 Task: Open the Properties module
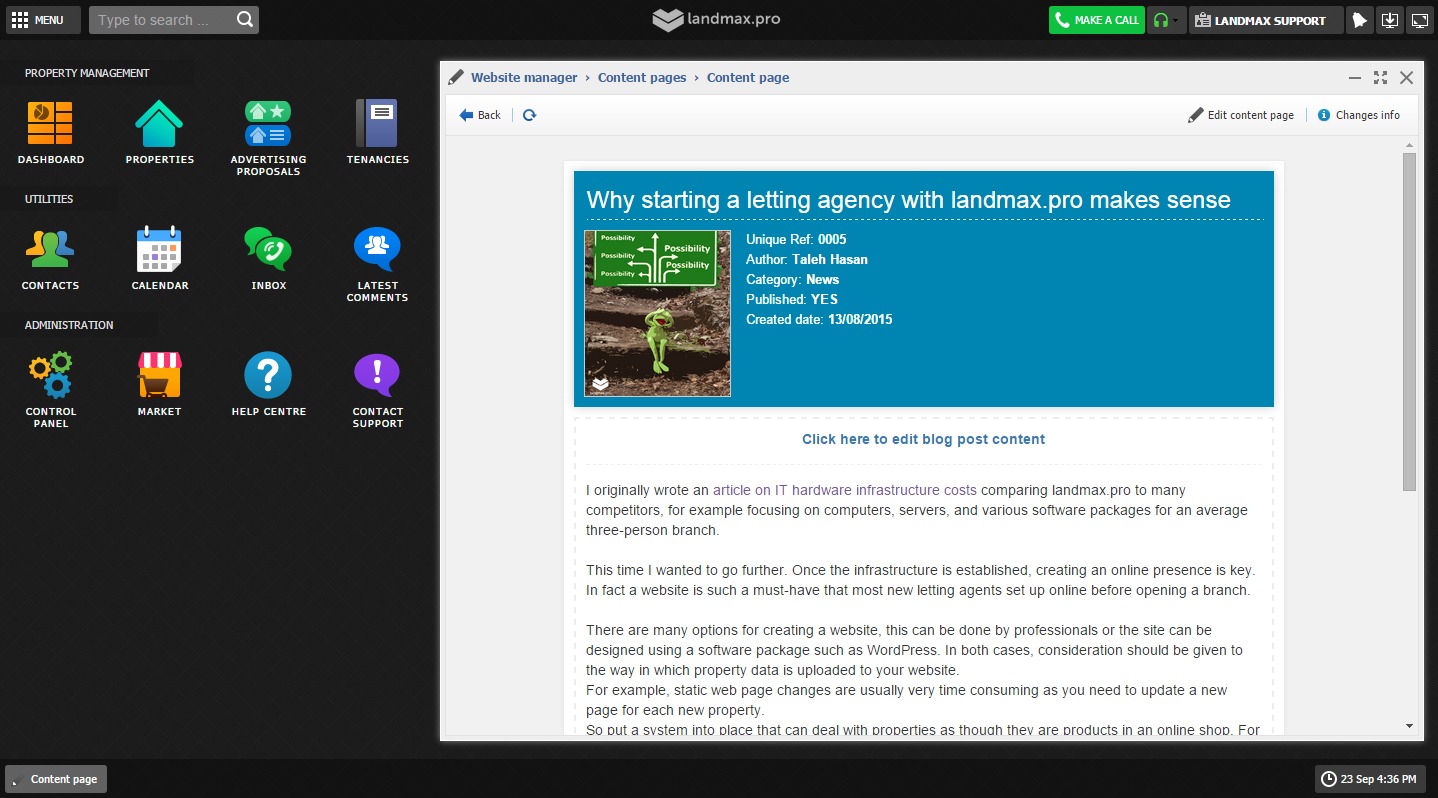point(159,124)
